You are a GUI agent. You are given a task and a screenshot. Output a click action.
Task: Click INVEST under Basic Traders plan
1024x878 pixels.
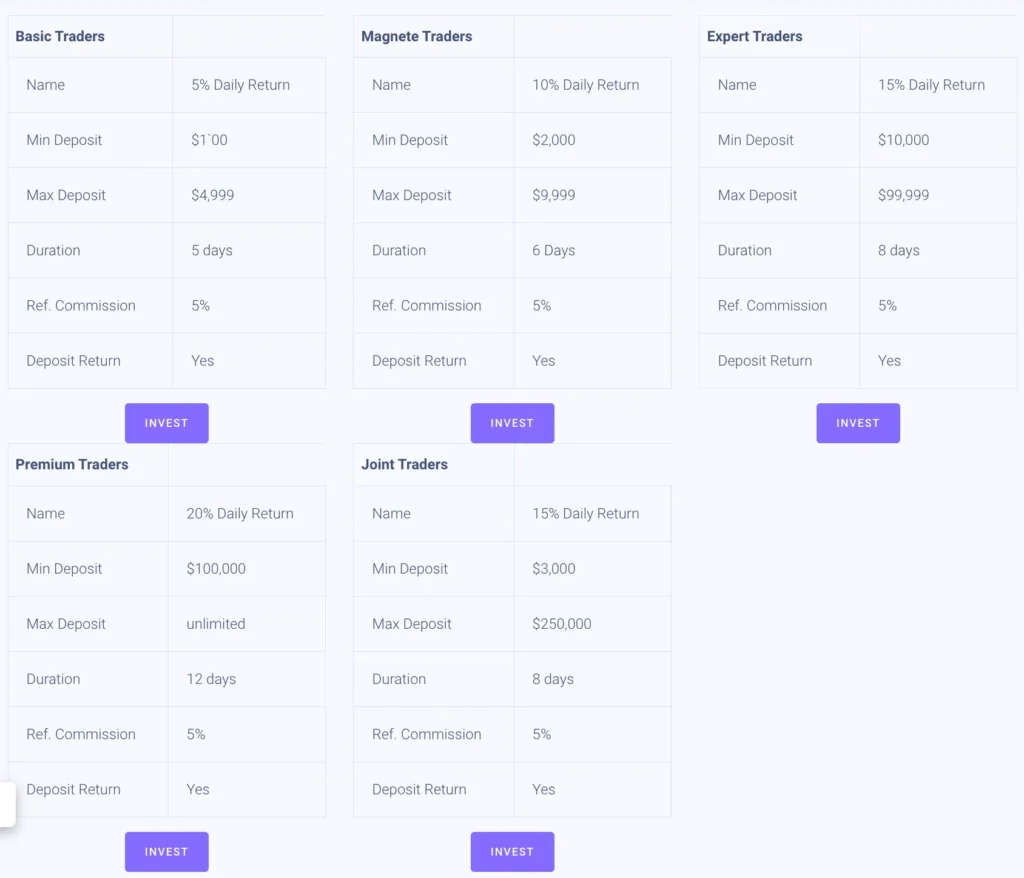coord(166,423)
